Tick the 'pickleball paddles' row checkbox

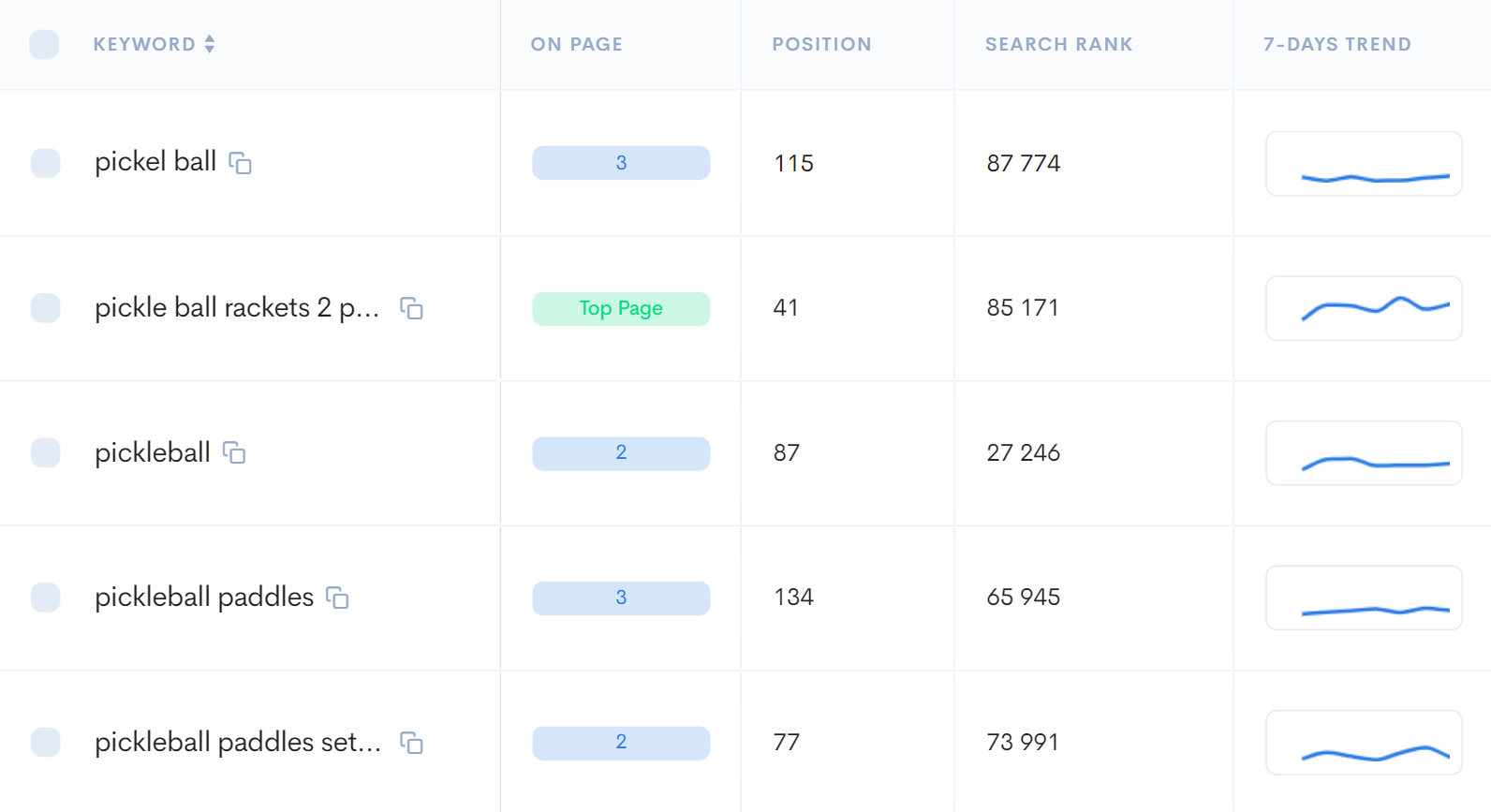coord(45,598)
